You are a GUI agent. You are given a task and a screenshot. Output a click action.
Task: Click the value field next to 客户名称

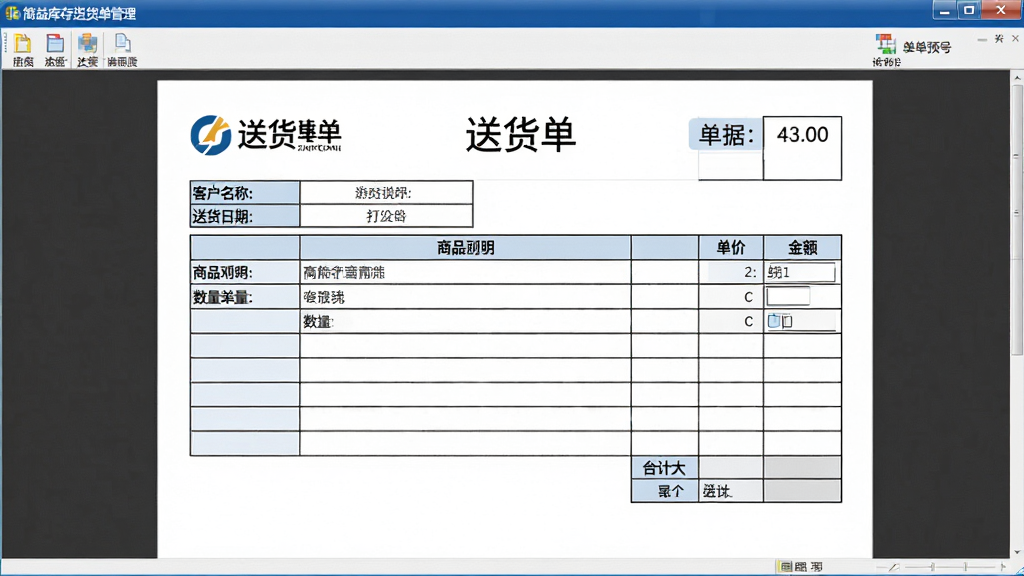tap(386, 193)
